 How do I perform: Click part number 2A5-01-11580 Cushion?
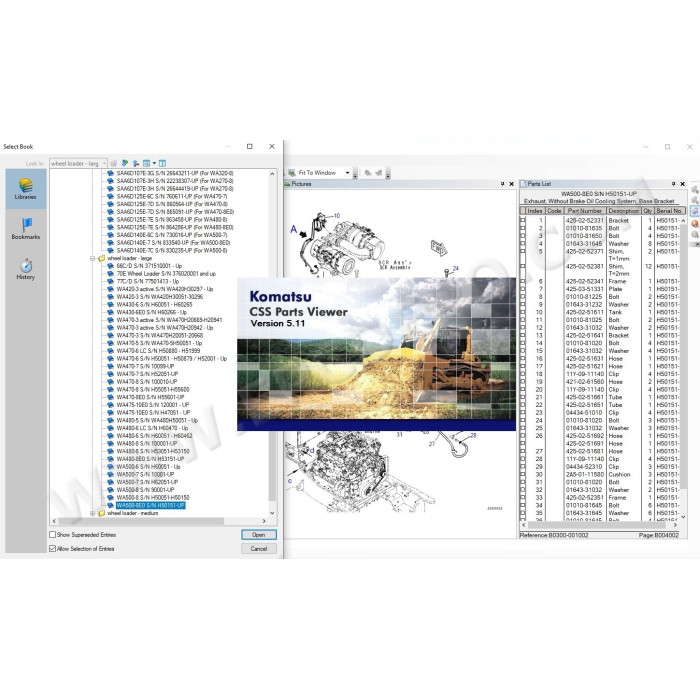(x=584, y=475)
